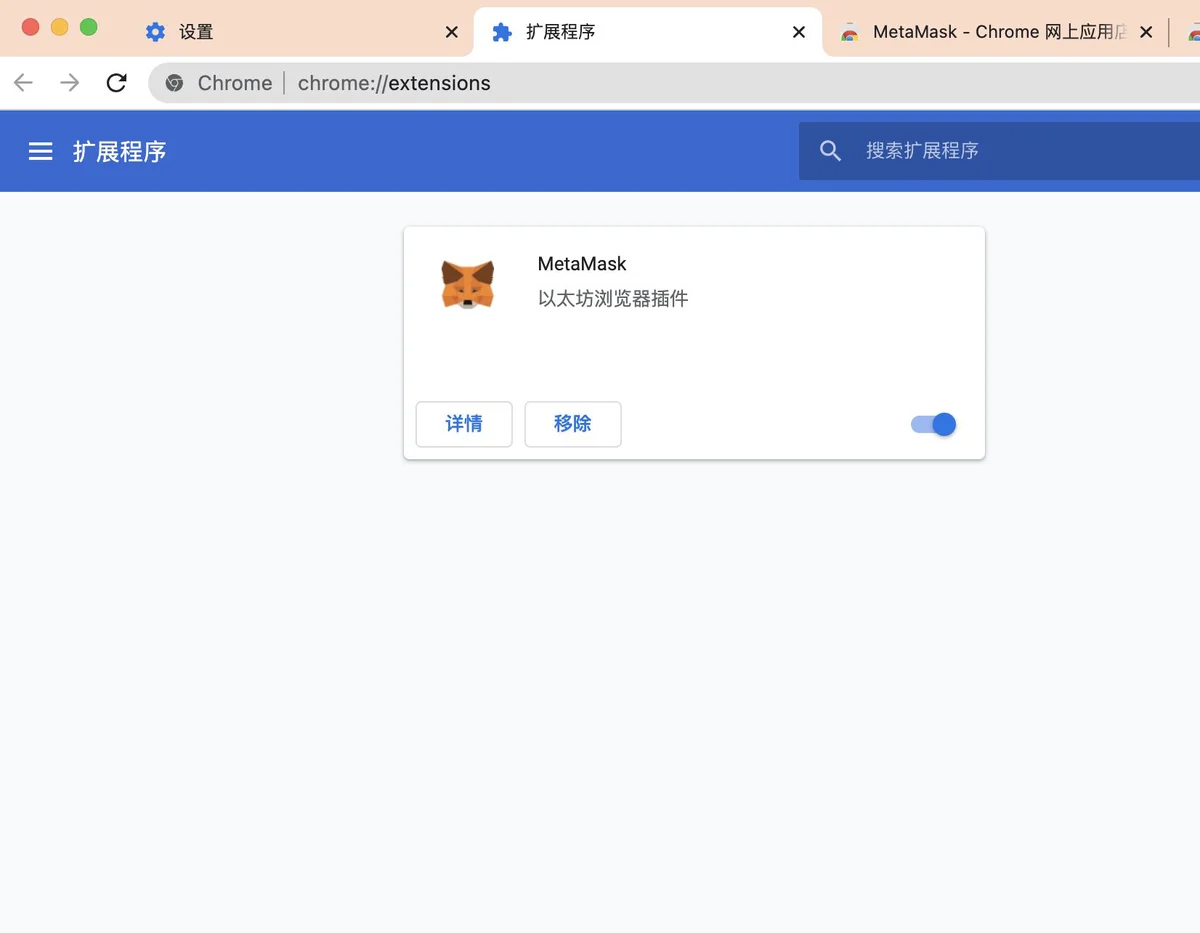
Task: Disable the MetaMask extension toggle
Action: pos(934,424)
